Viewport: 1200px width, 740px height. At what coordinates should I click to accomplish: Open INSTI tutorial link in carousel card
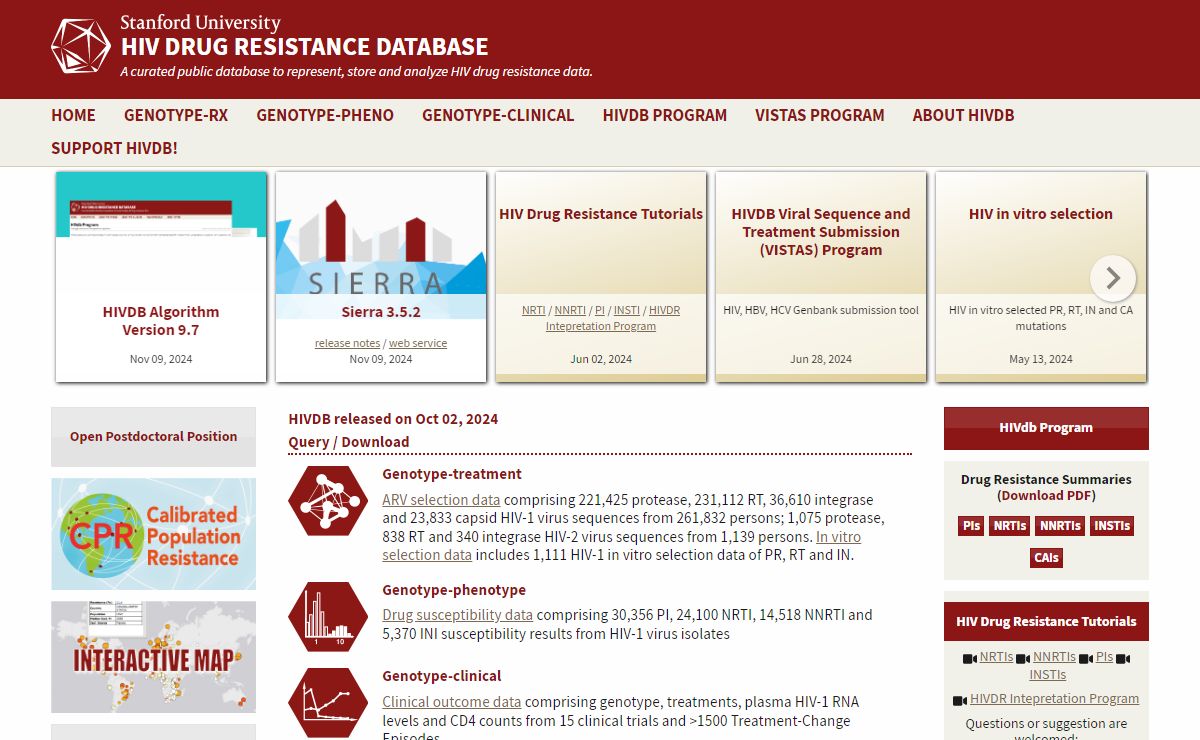(x=627, y=310)
